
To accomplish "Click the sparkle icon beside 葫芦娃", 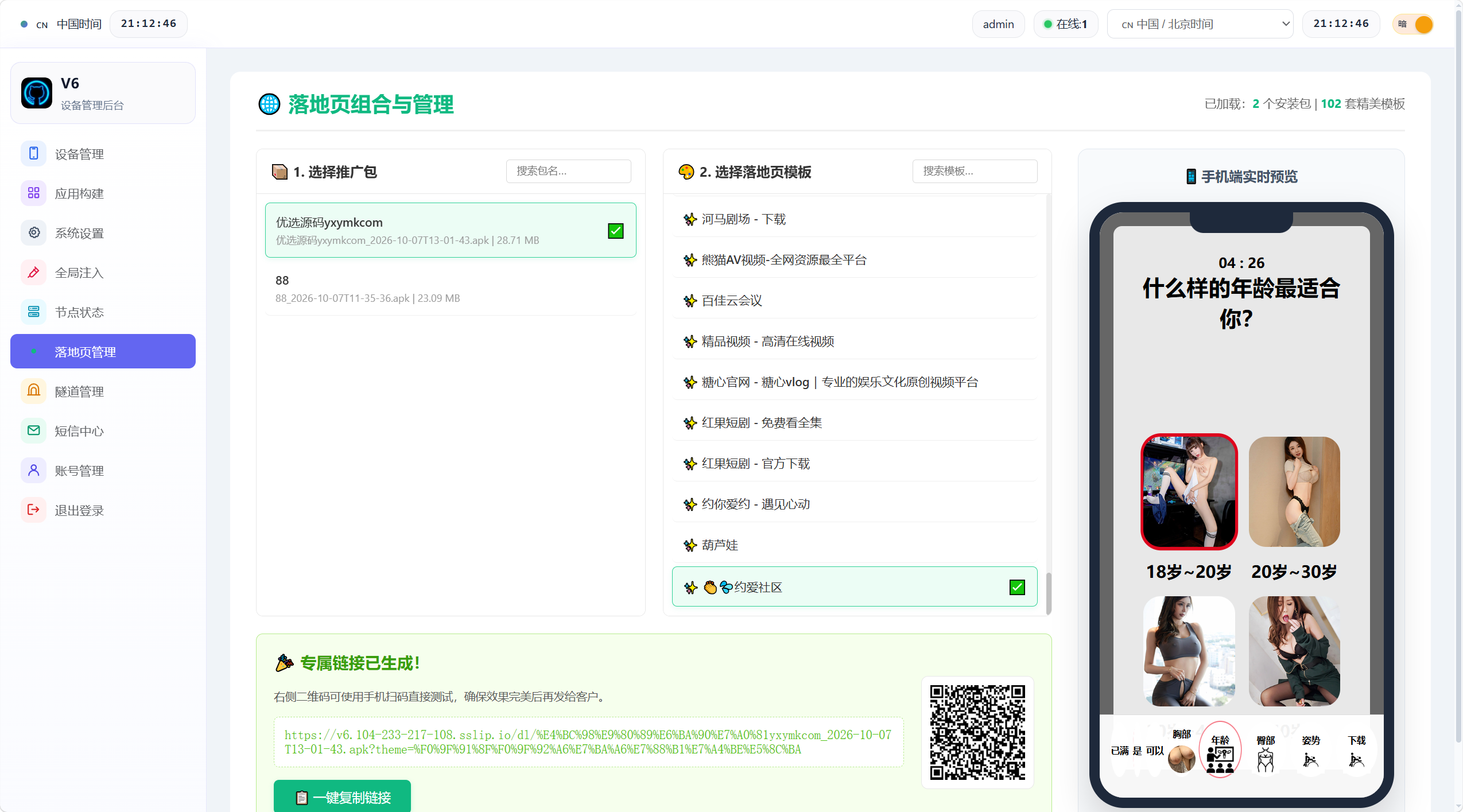I will tap(690, 545).
